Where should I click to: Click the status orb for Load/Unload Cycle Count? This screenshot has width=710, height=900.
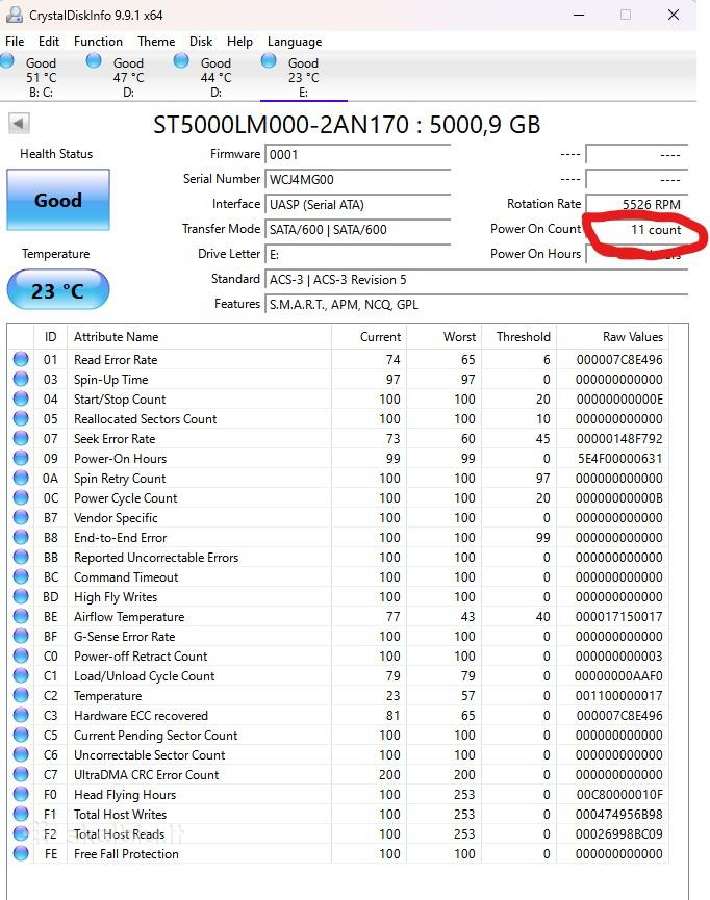(21, 676)
